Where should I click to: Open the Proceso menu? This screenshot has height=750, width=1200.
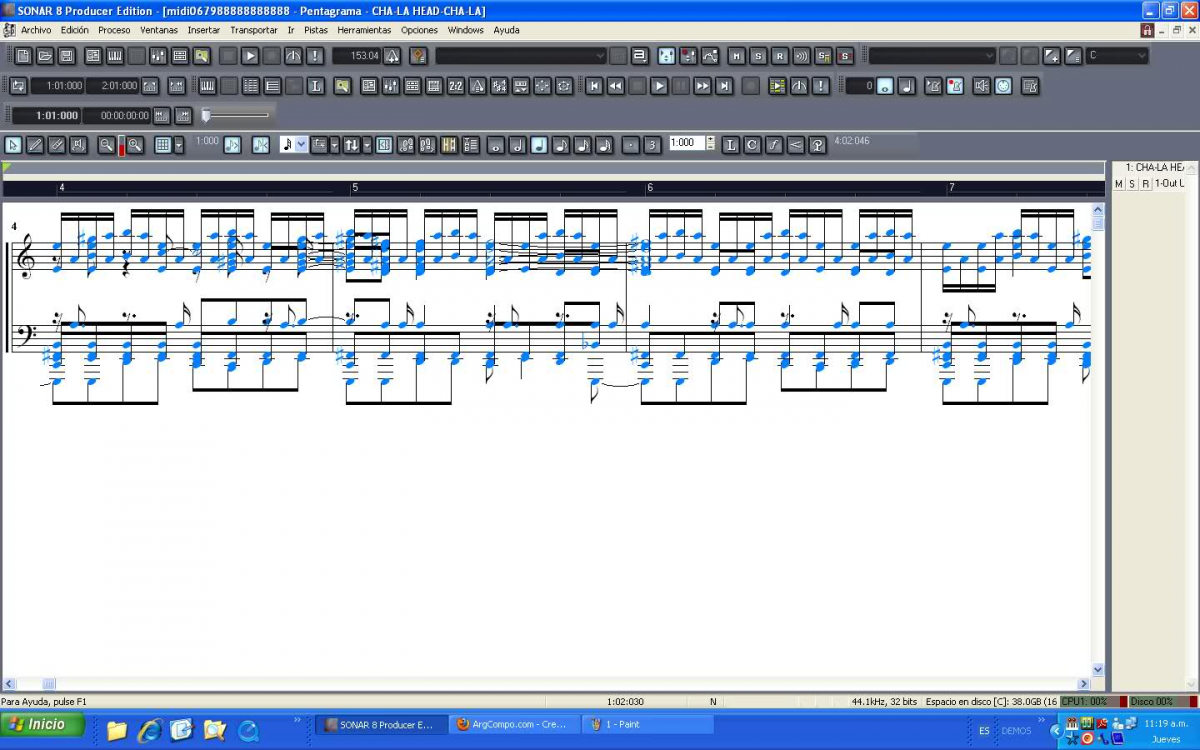114,30
